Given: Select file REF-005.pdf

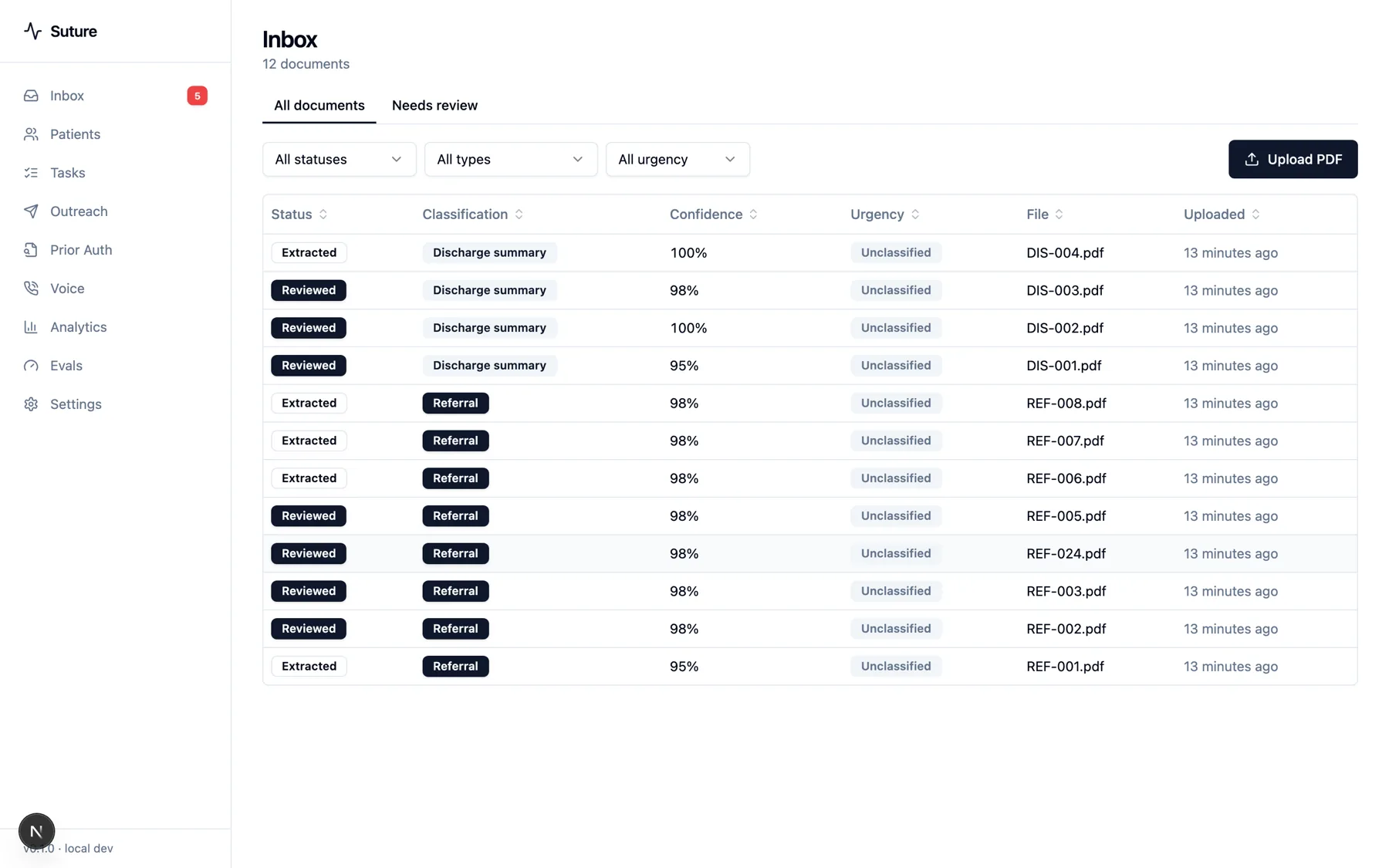Looking at the screenshot, I should tap(1066, 516).
